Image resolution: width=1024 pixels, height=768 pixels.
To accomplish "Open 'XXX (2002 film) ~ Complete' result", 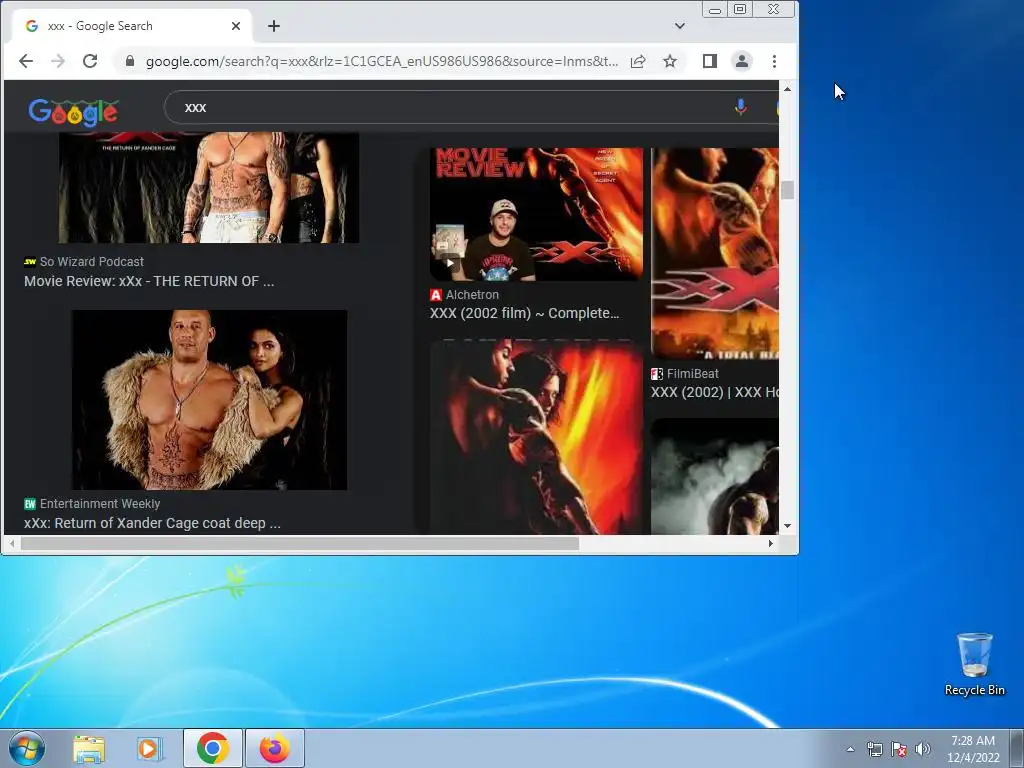I will (524, 313).
